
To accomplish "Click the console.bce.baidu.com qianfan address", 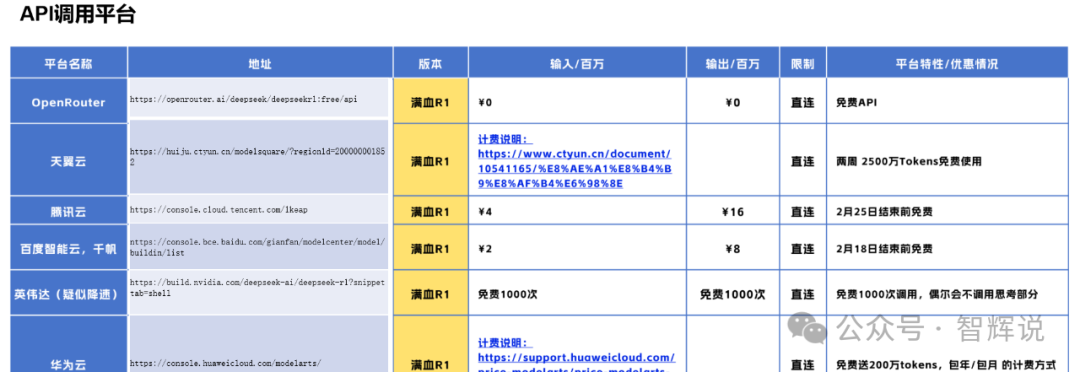I will pyautogui.click(x=258, y=247).
